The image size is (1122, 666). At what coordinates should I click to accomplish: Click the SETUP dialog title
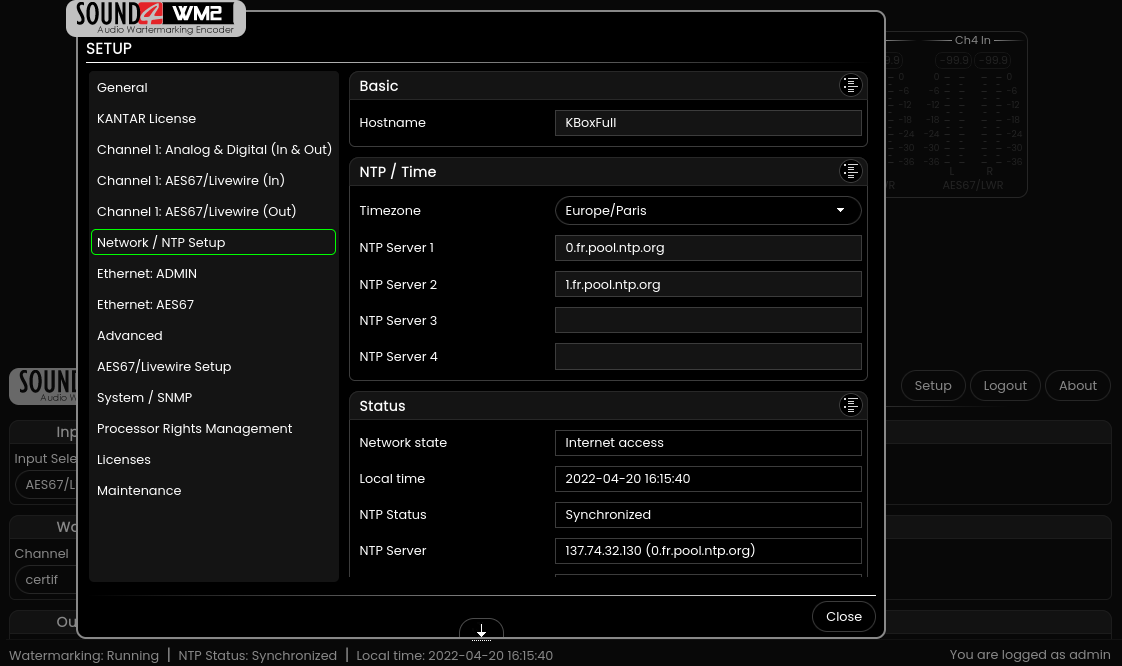tap(109, 49)
